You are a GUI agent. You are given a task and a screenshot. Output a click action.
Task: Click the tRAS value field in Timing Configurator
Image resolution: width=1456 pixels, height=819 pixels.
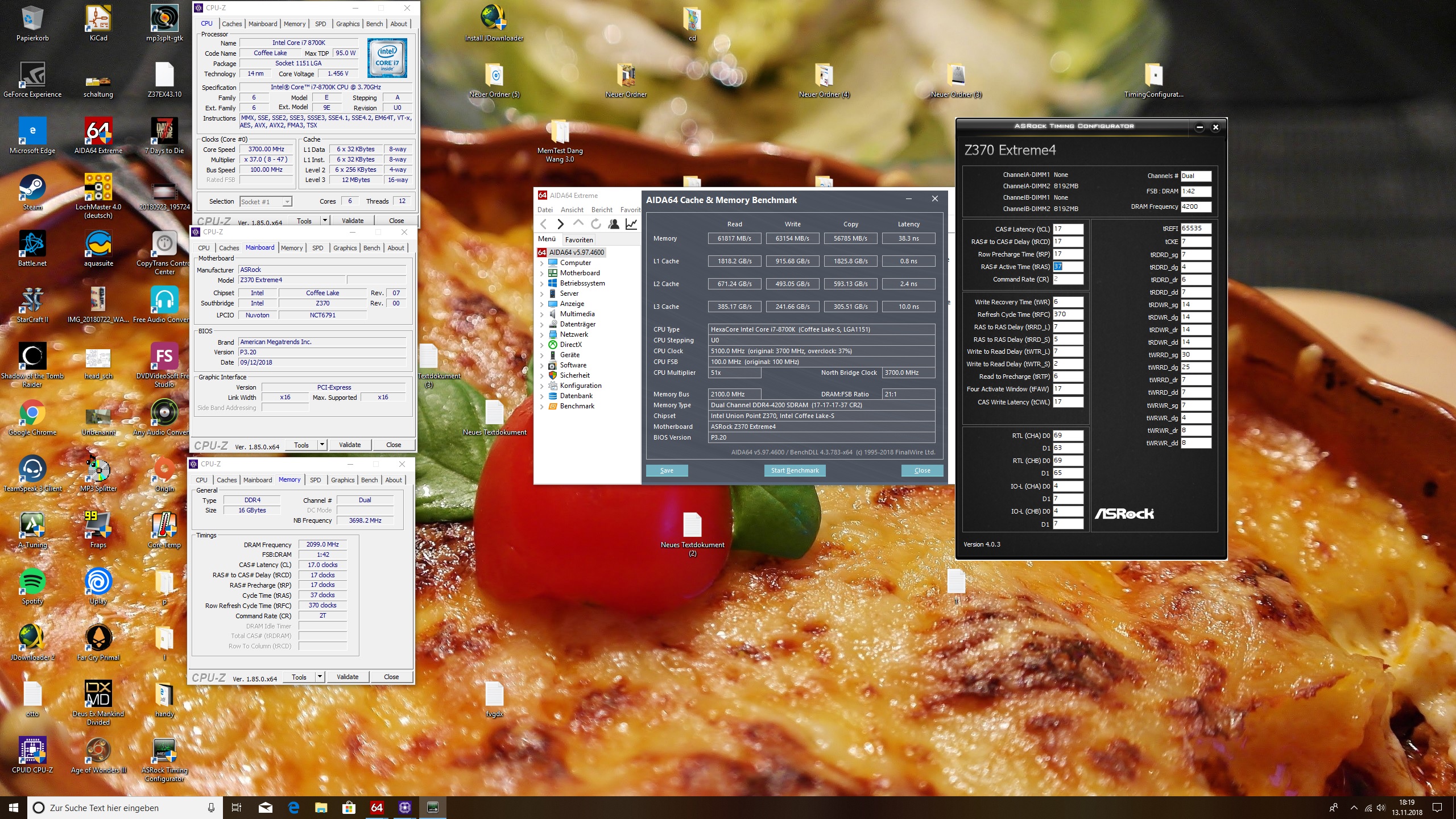(1067, 266)
